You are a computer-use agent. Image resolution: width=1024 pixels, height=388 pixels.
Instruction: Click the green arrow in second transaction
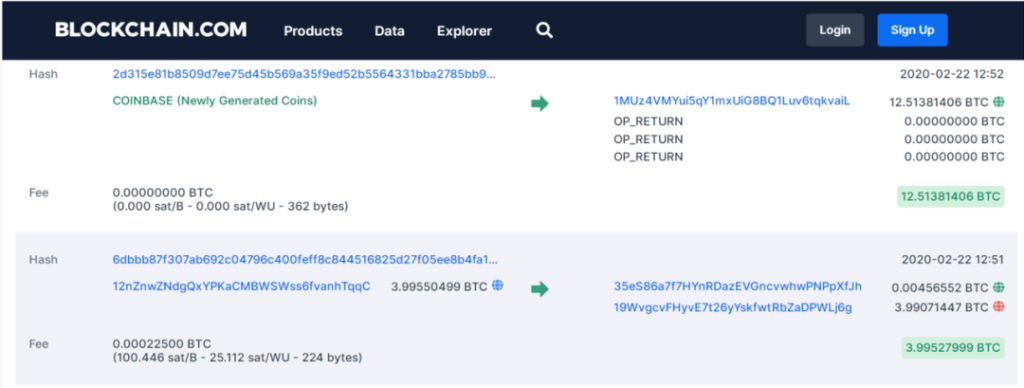coord(539,289)
